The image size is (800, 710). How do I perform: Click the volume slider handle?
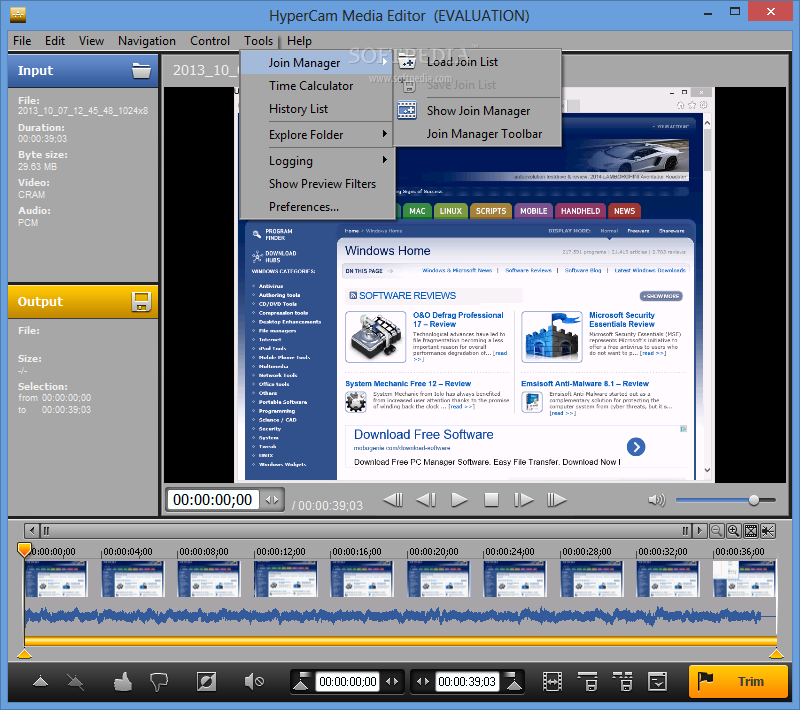tap(754, 500)
